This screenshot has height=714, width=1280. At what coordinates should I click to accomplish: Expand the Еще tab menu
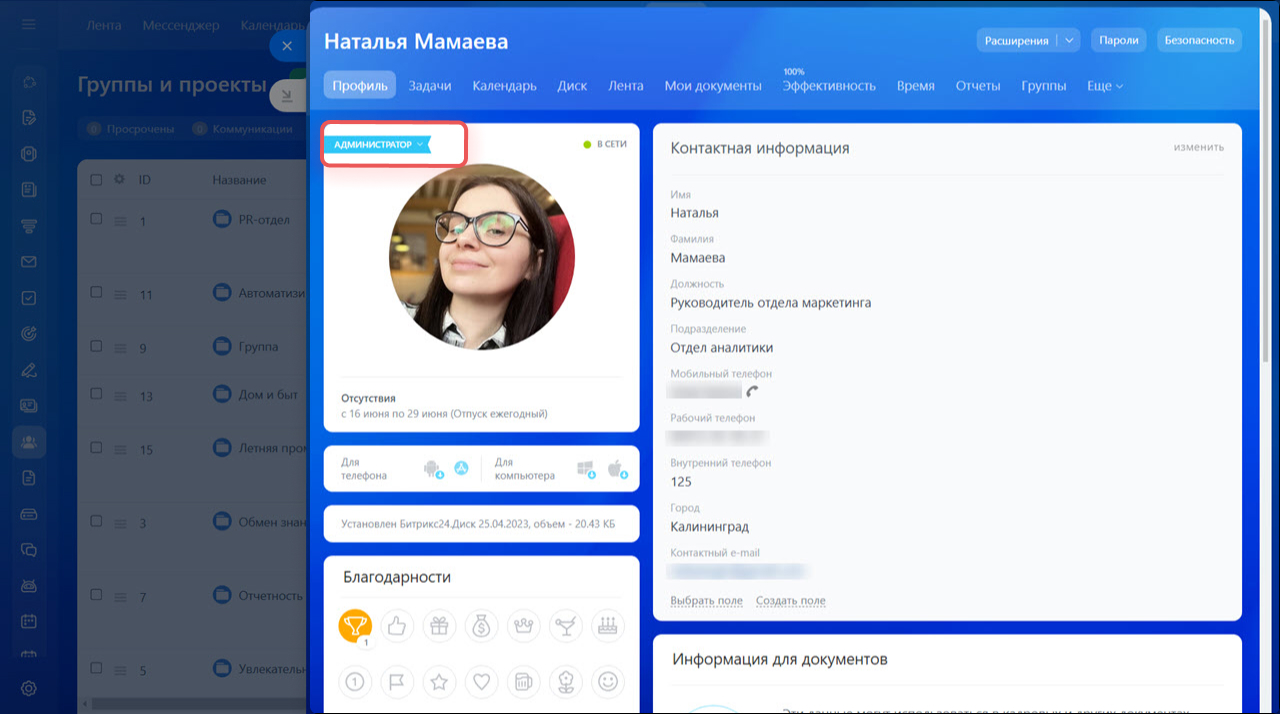(1105, 86)
